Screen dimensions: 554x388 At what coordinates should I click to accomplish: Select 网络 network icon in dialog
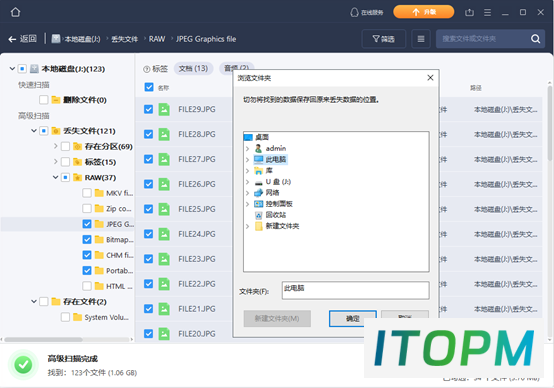pos(259,193)
